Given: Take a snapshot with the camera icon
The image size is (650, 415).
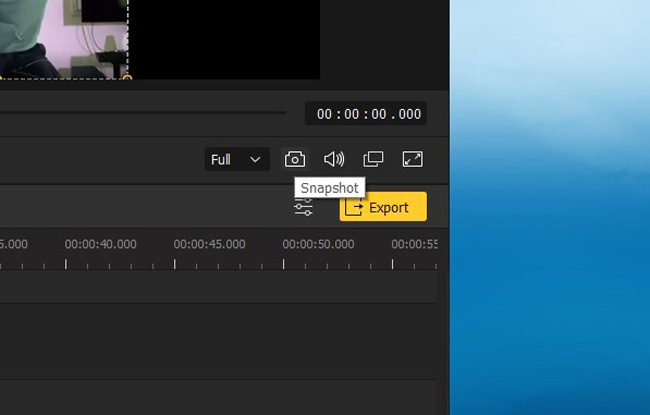Looking at the screenshot, I should pos(295,159).
